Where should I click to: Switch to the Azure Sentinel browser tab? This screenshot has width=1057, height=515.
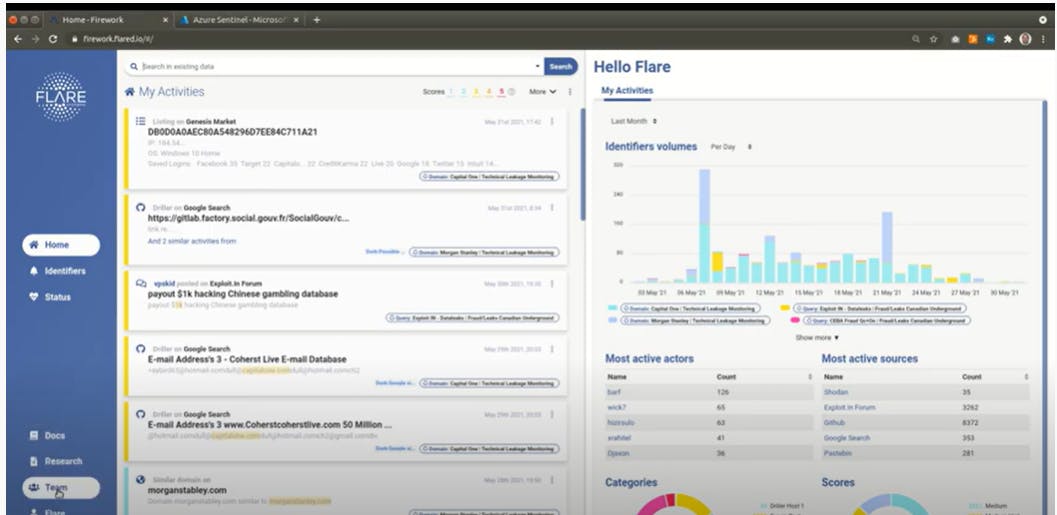click(x=238, y=20)
